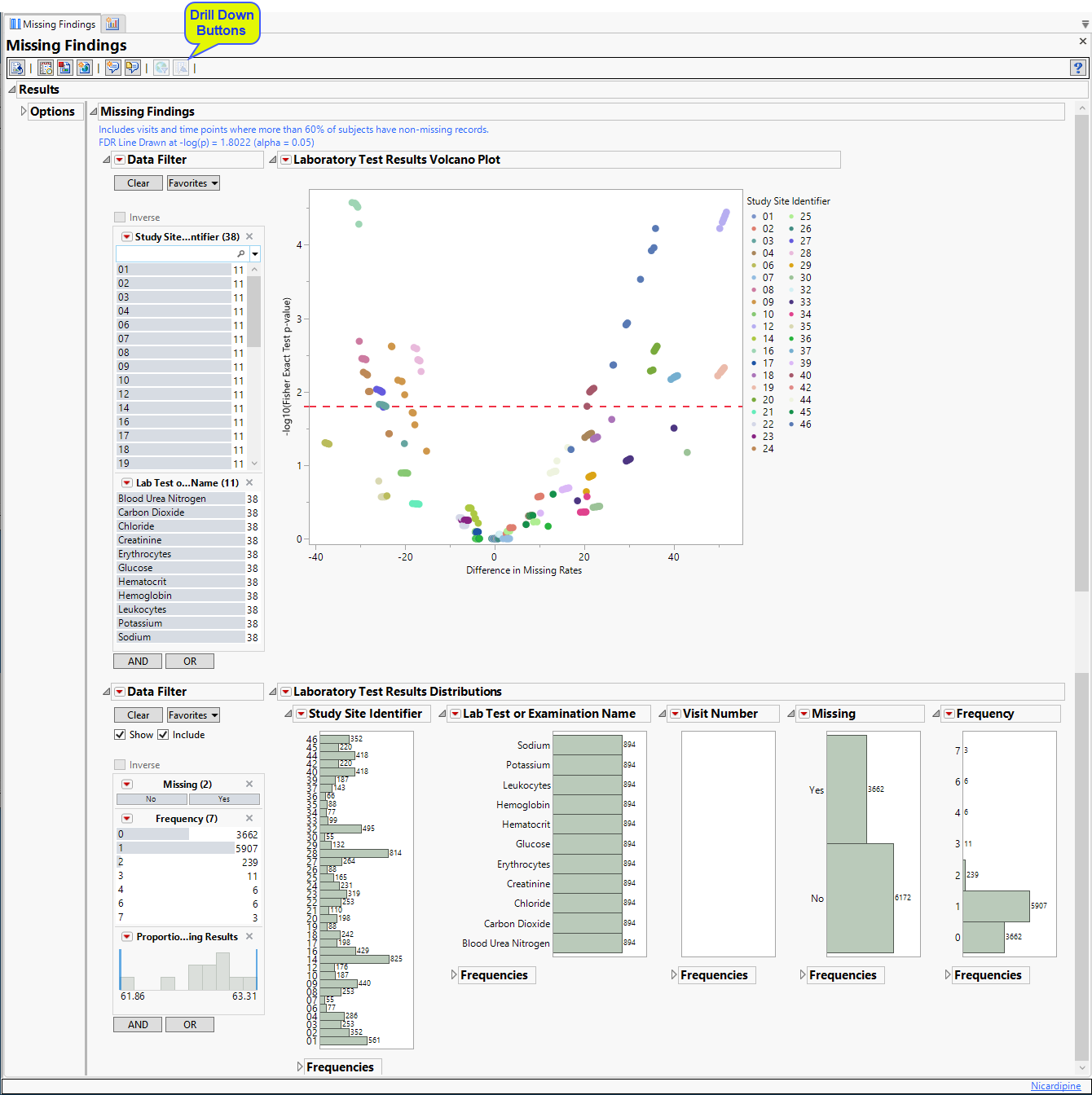Expand Frequencies under the Missing distribution
The image size is (1092, 1095).
click(x=803, y=975)
